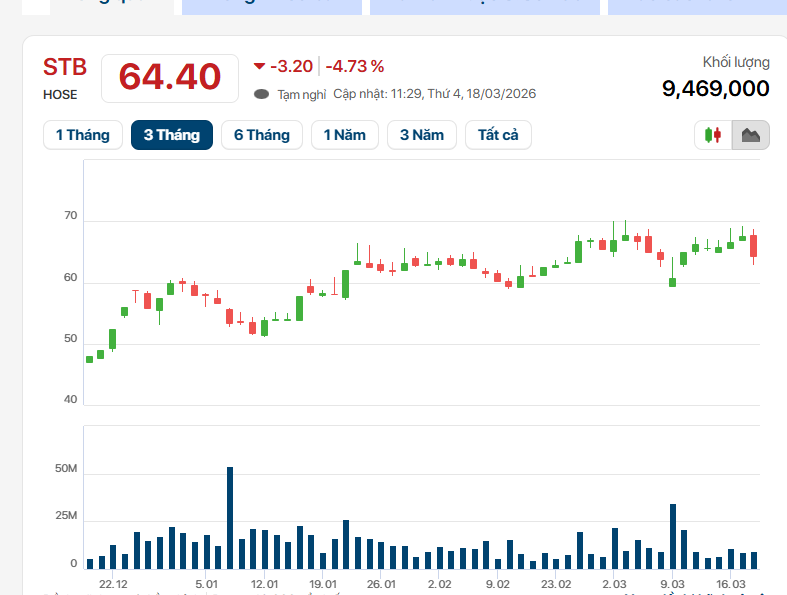Click the 25M volume axis label
The width and height of the screenshot is (787, 595).
pyautogui.click(x=66, y=516)
